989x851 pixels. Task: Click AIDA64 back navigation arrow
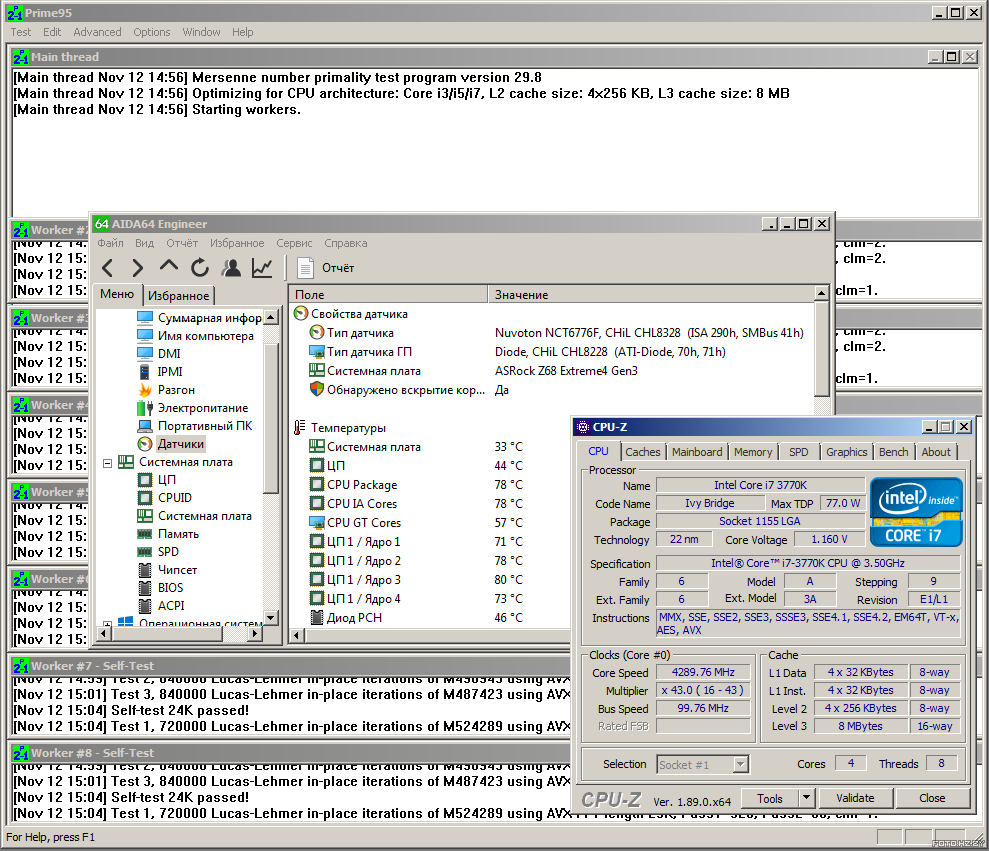(x=108, y=268)
